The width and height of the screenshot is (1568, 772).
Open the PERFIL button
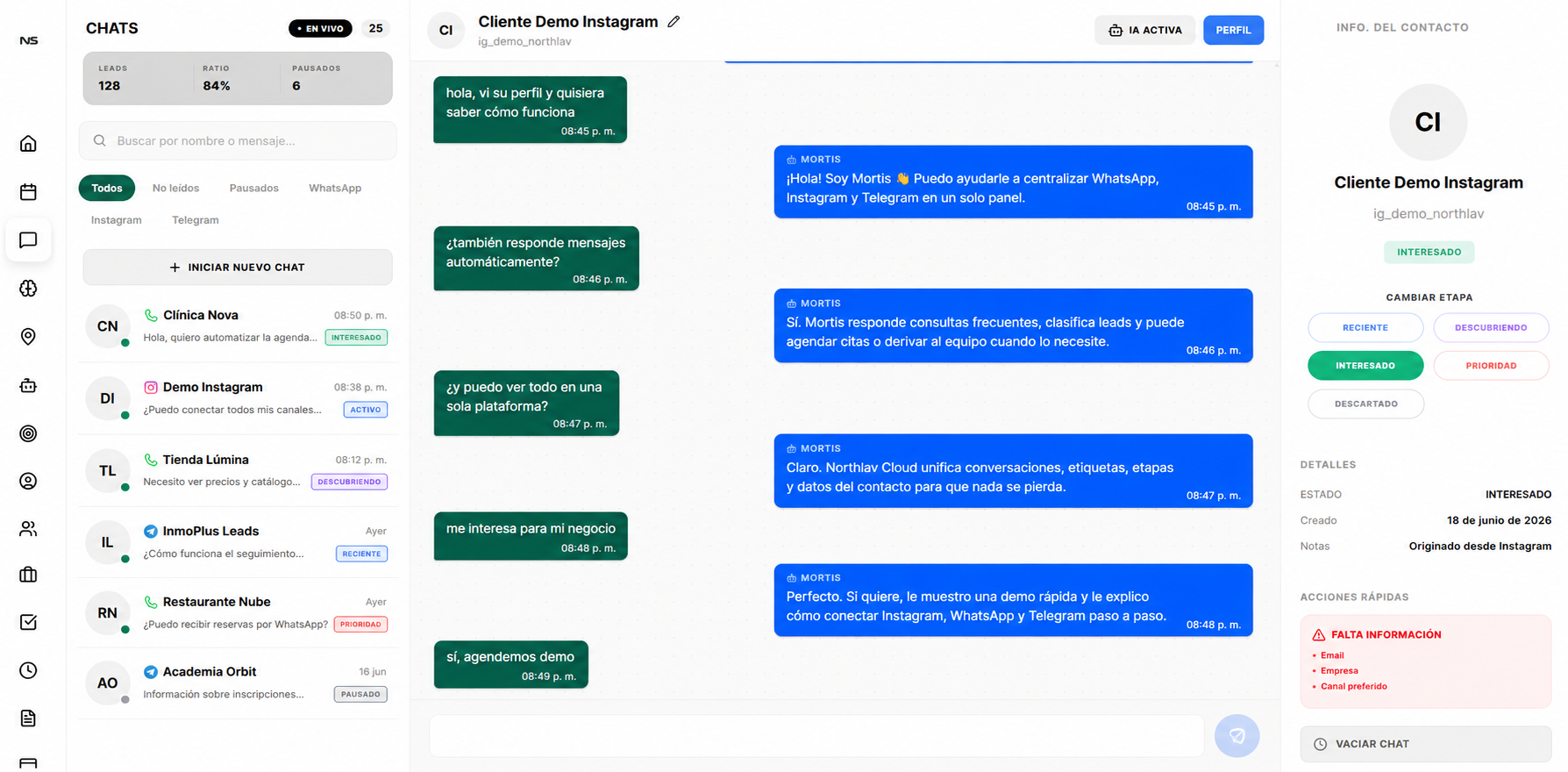click(1233, 30)
